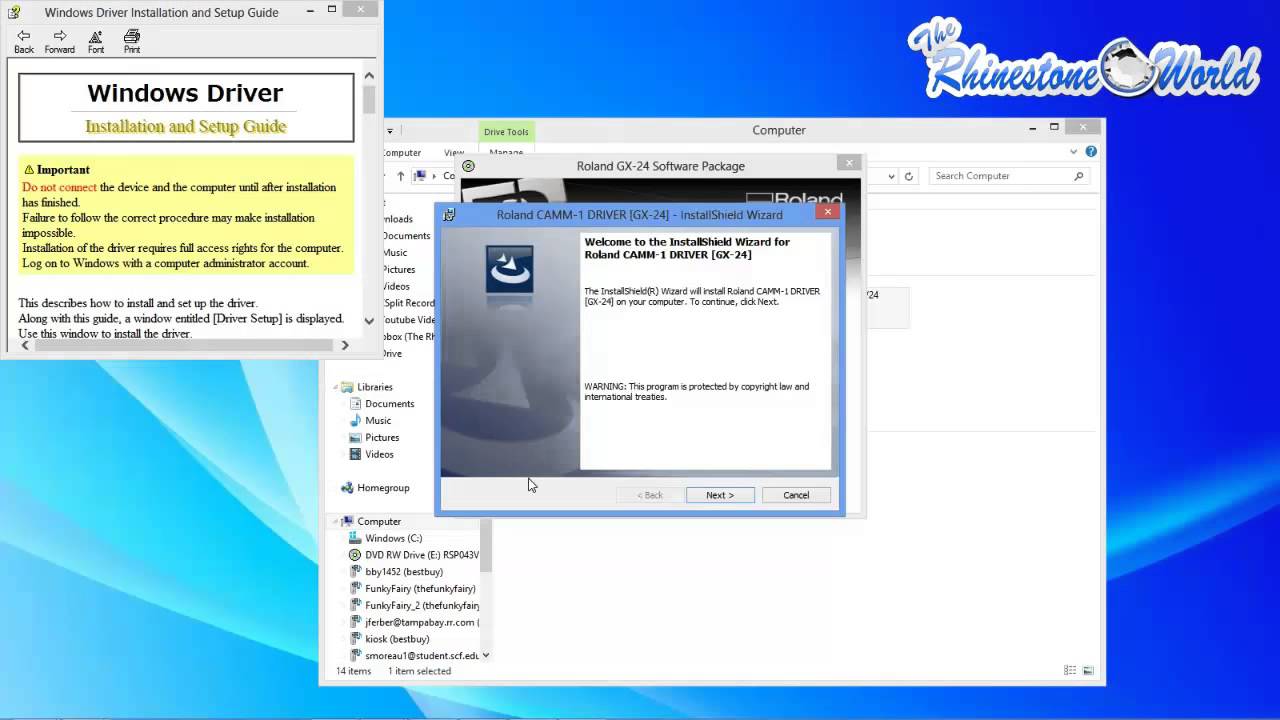
Task: Select Homegroup in the navigation pane
Action: pos(383,488)
